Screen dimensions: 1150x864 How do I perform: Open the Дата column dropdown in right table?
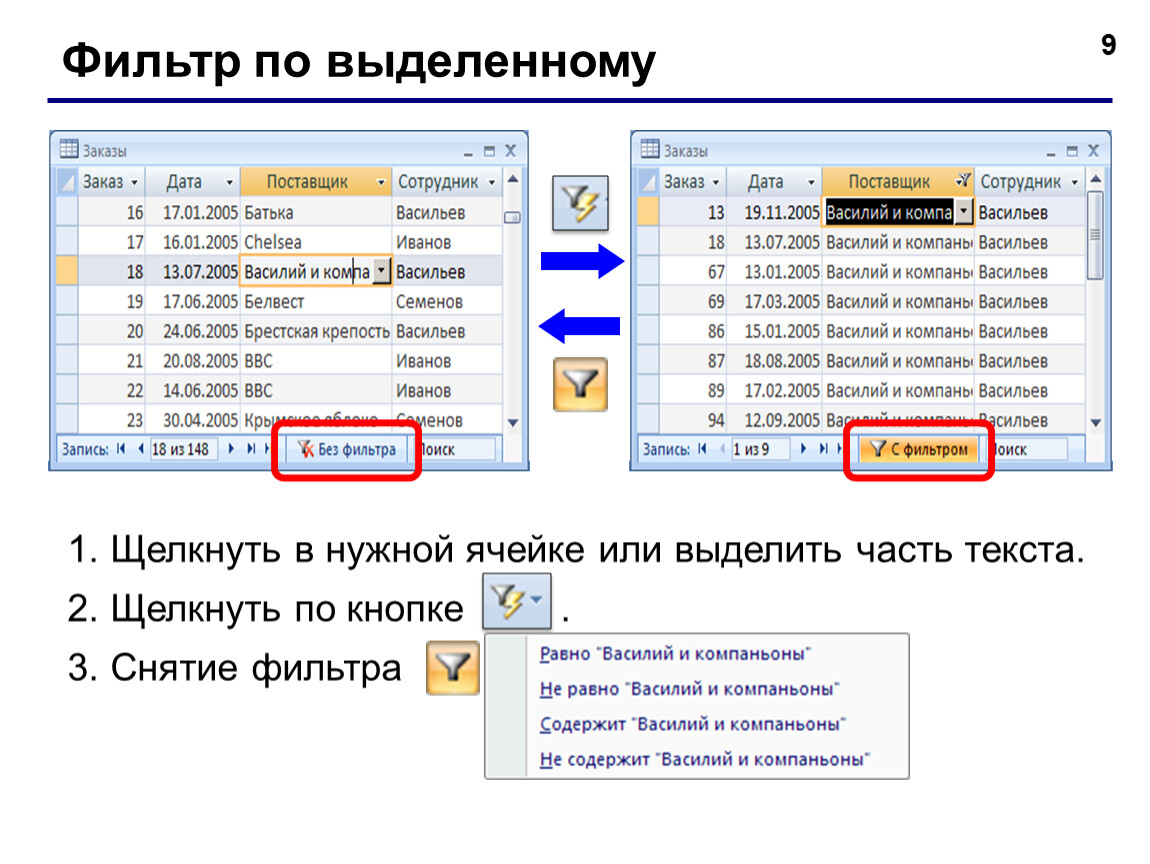coord(811,183)
